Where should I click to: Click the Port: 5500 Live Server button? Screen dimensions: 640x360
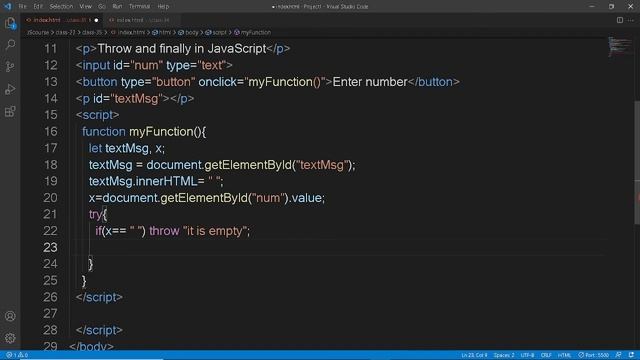(593, 355)
